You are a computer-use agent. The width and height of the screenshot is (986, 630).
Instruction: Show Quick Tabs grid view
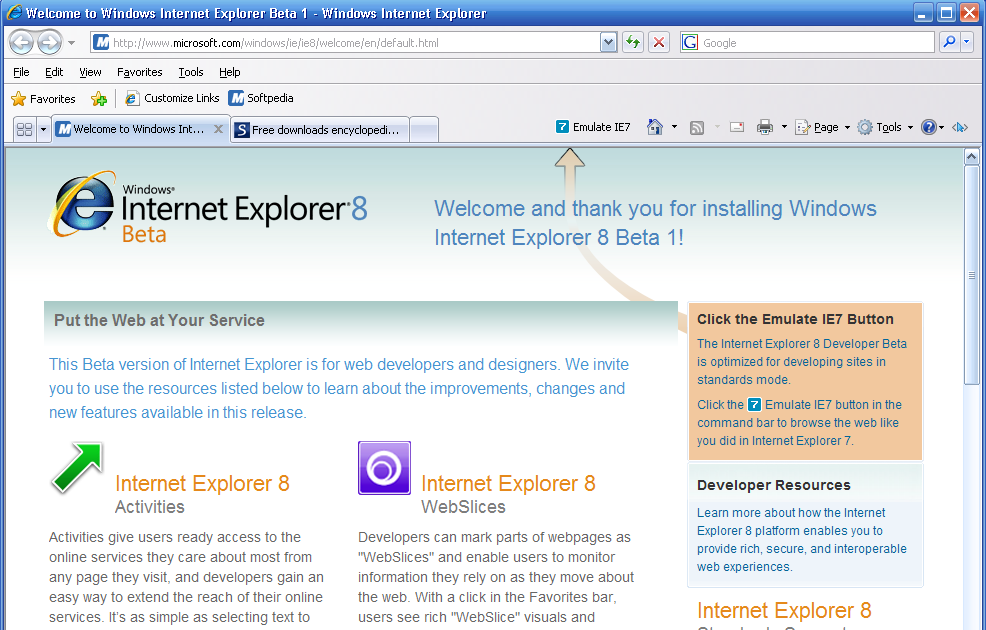pos(25,130)
